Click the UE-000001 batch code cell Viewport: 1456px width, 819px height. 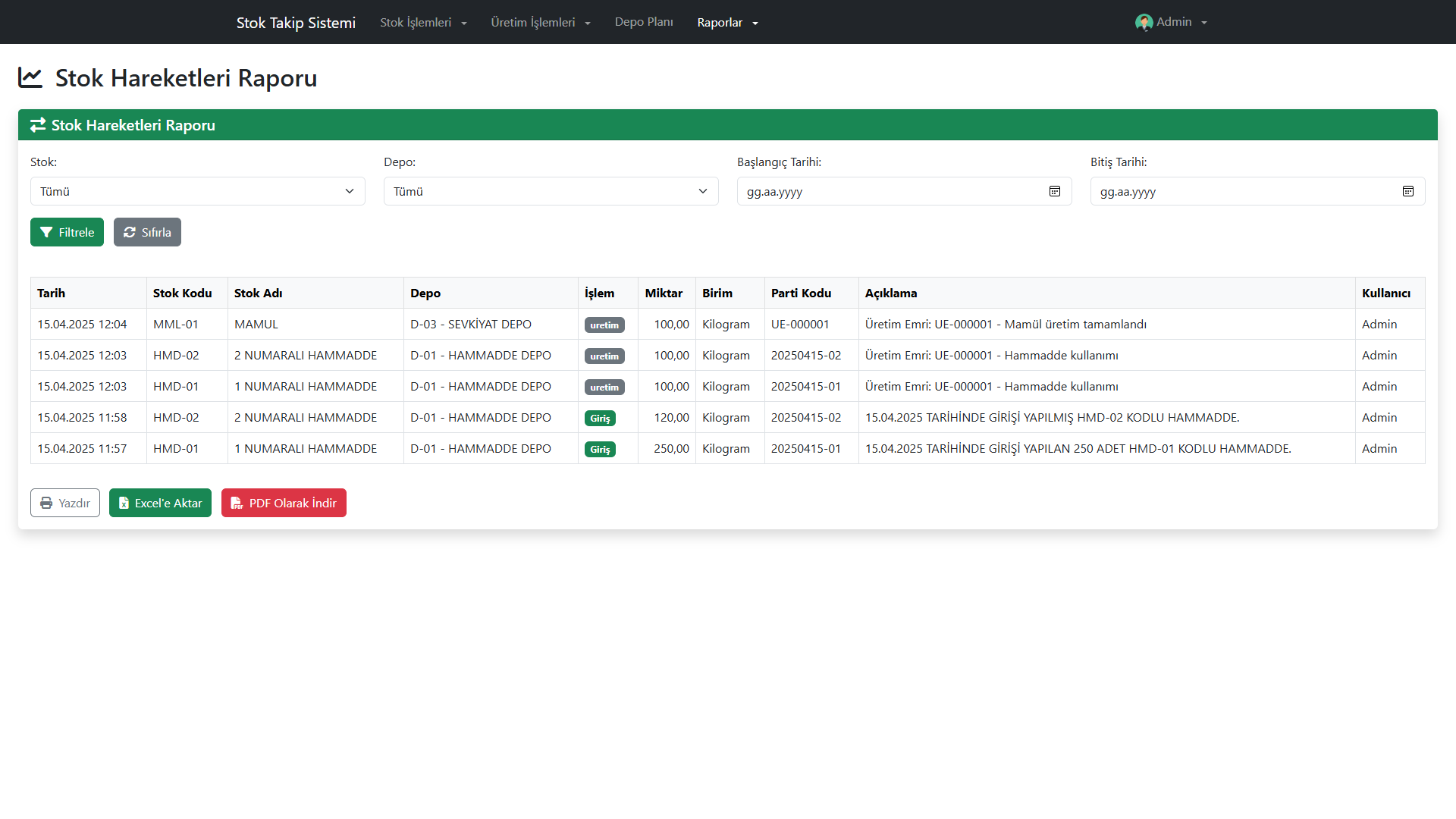[x=811, y=324]
